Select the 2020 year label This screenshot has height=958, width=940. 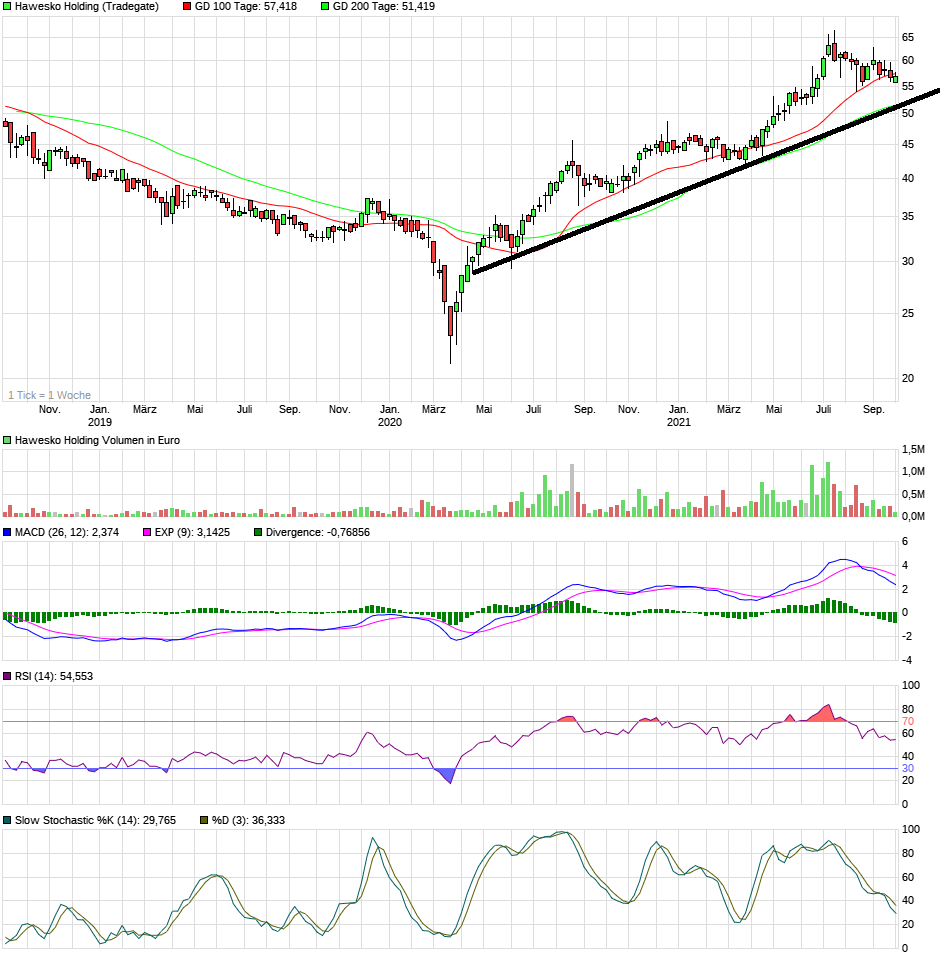388,424
